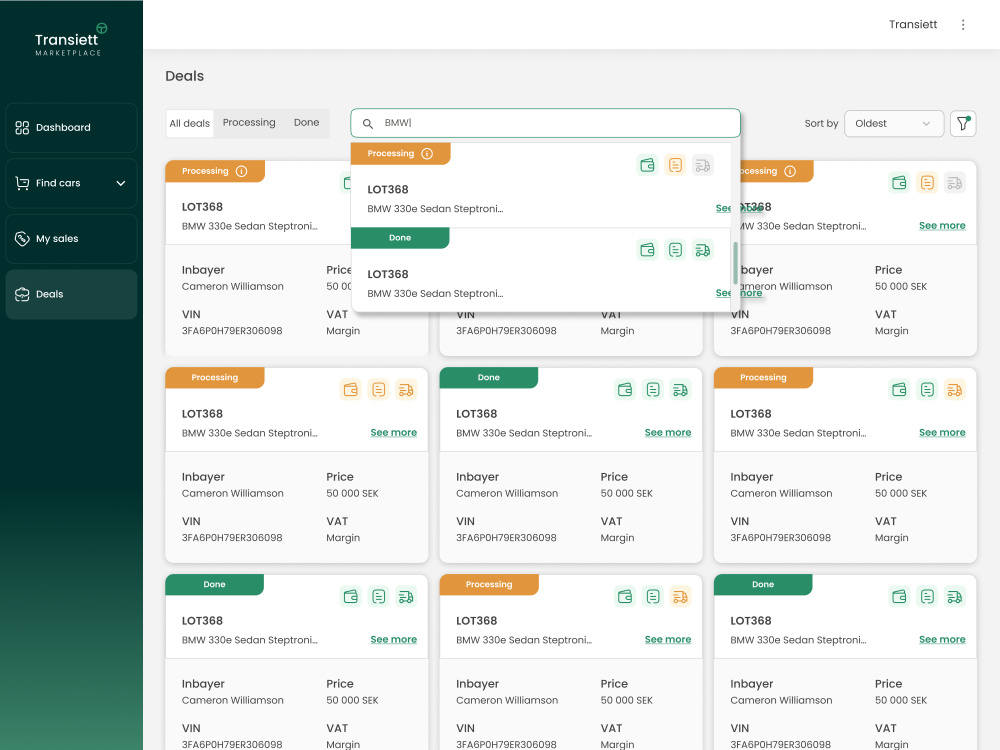Click orange truck icon on bottom-row middle Processing card
This screenshot has height=750, width=1000.
[x=680, y=597]
